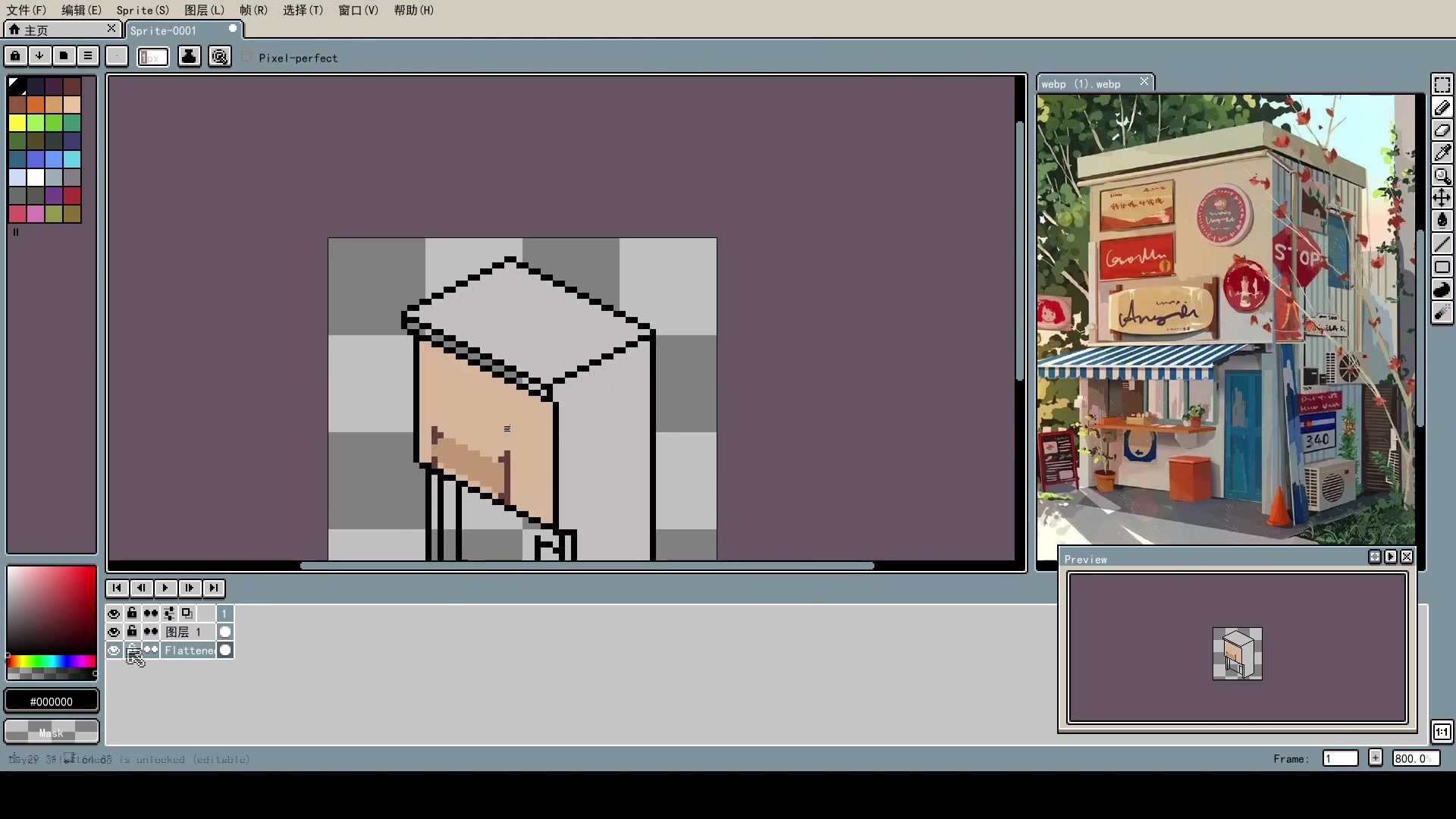This screenshot has width=1456, height=819.
Task: Hide the 图层 1 layer
Action: (114, 632)
